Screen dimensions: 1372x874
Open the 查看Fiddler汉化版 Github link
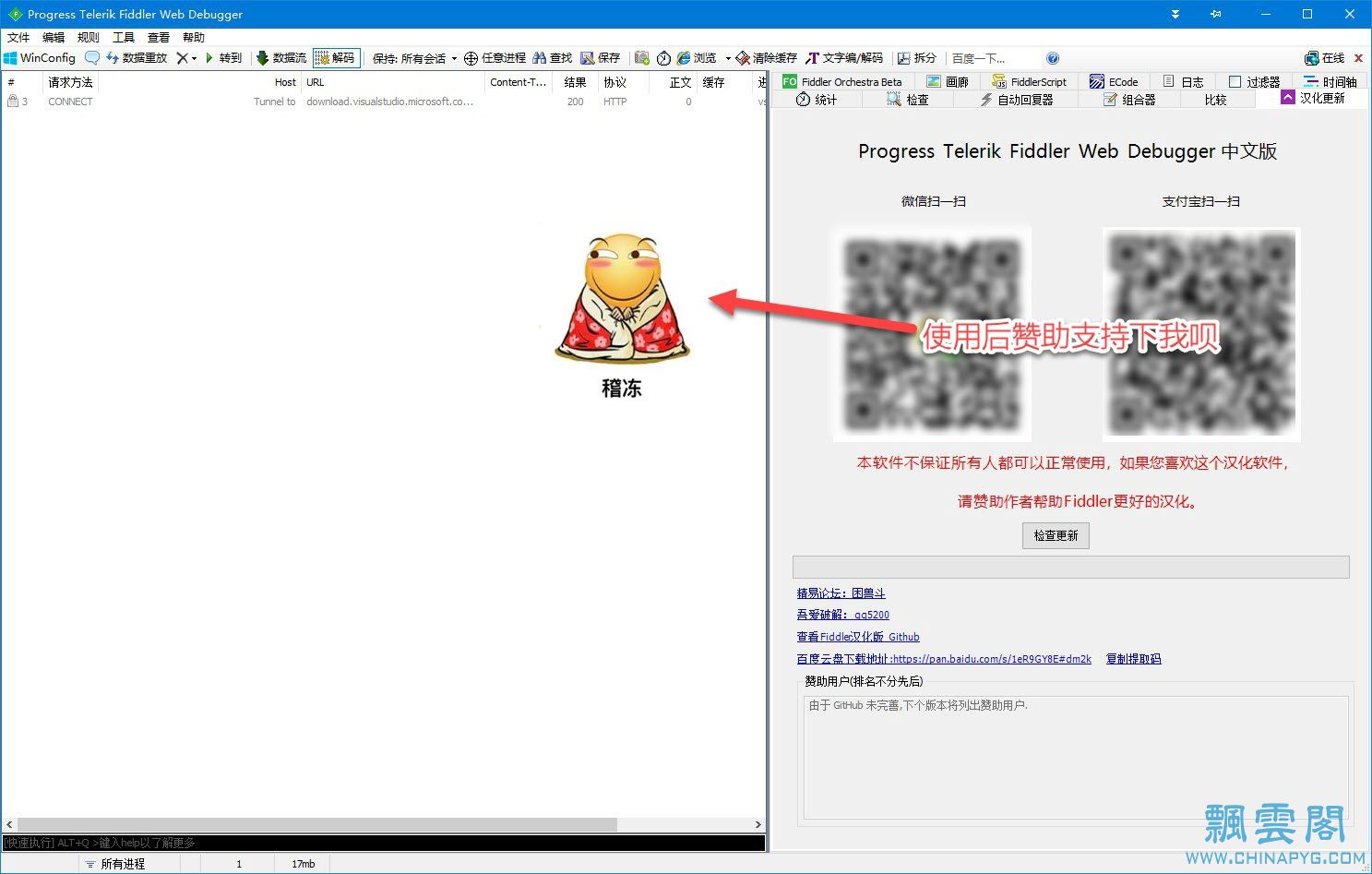858,637
